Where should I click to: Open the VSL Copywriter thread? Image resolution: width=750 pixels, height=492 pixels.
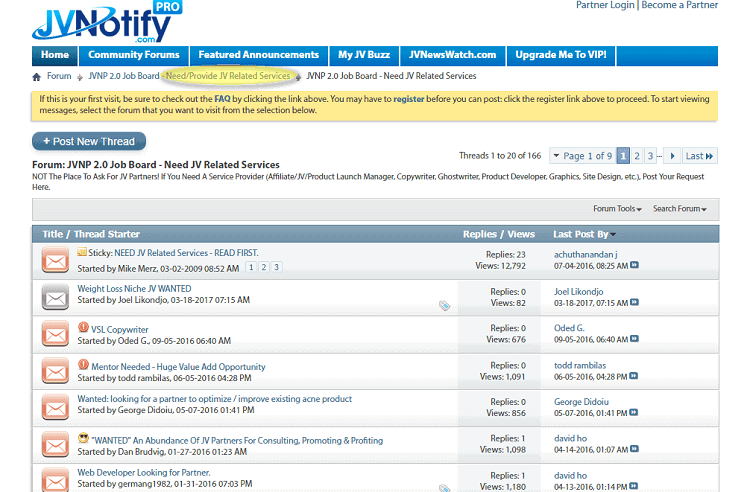[120, 330]
